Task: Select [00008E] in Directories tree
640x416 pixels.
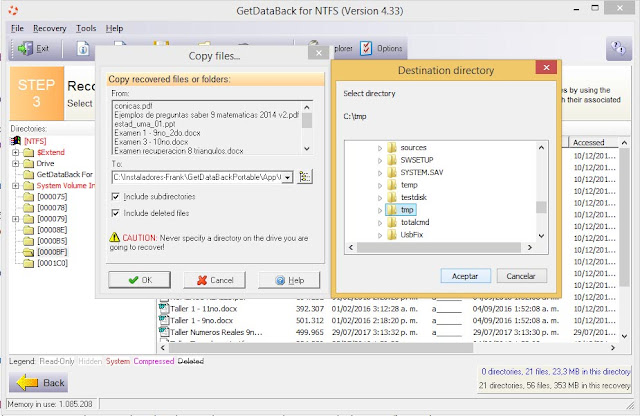Action: 52,230
